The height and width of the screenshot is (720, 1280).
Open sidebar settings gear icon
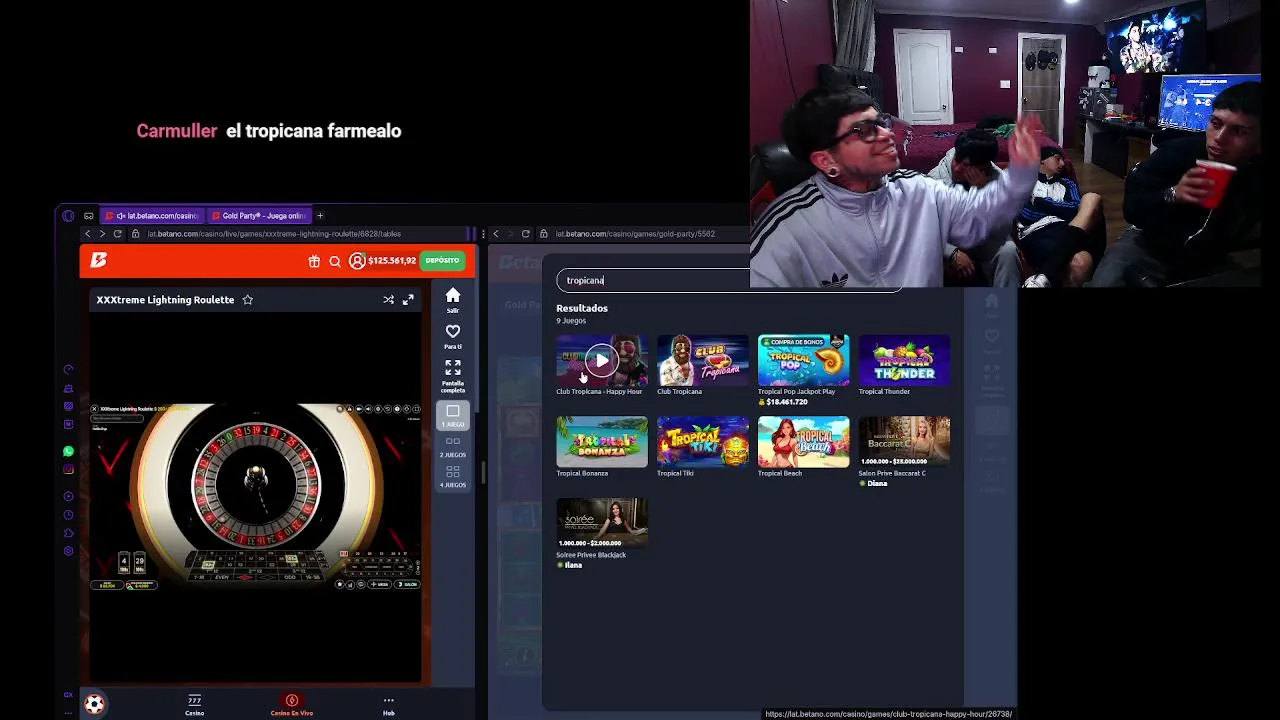68,551
